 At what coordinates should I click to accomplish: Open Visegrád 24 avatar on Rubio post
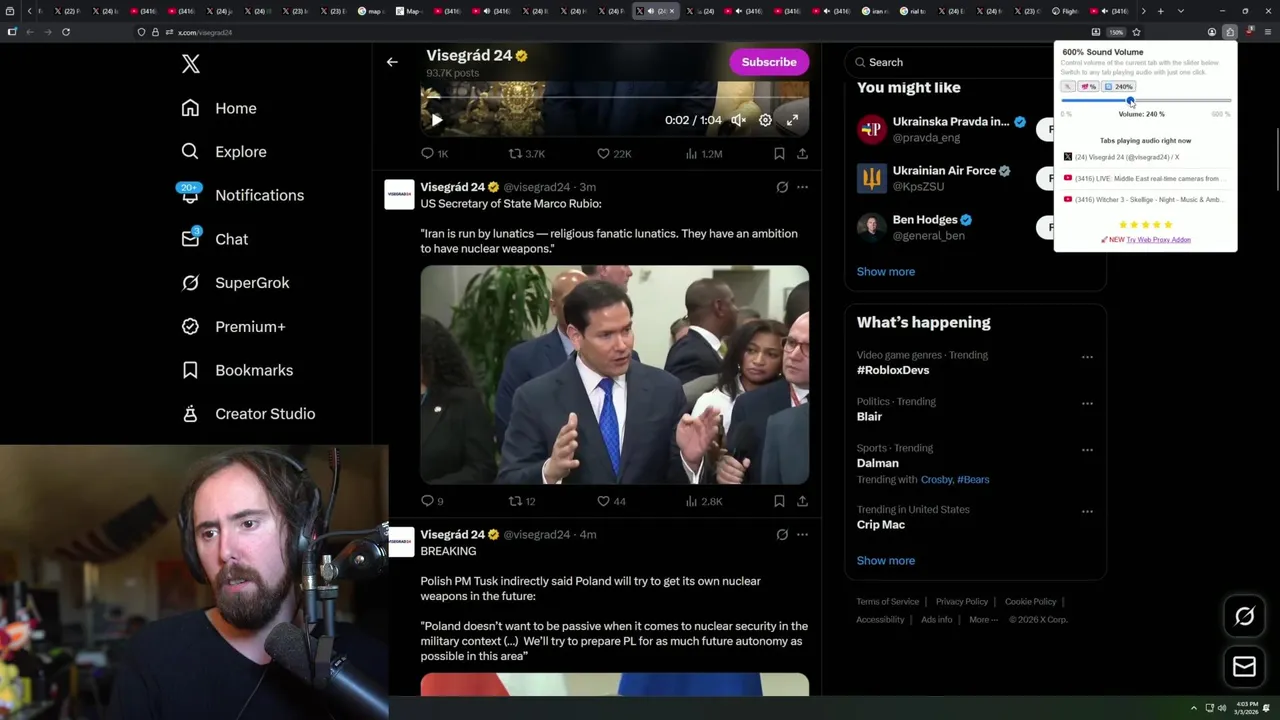tap(399, 194)
